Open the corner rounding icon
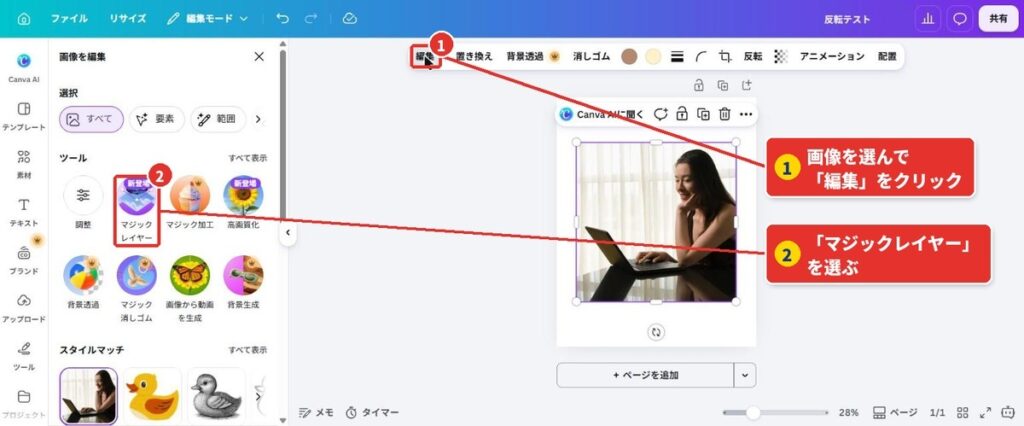 point(701,57)
